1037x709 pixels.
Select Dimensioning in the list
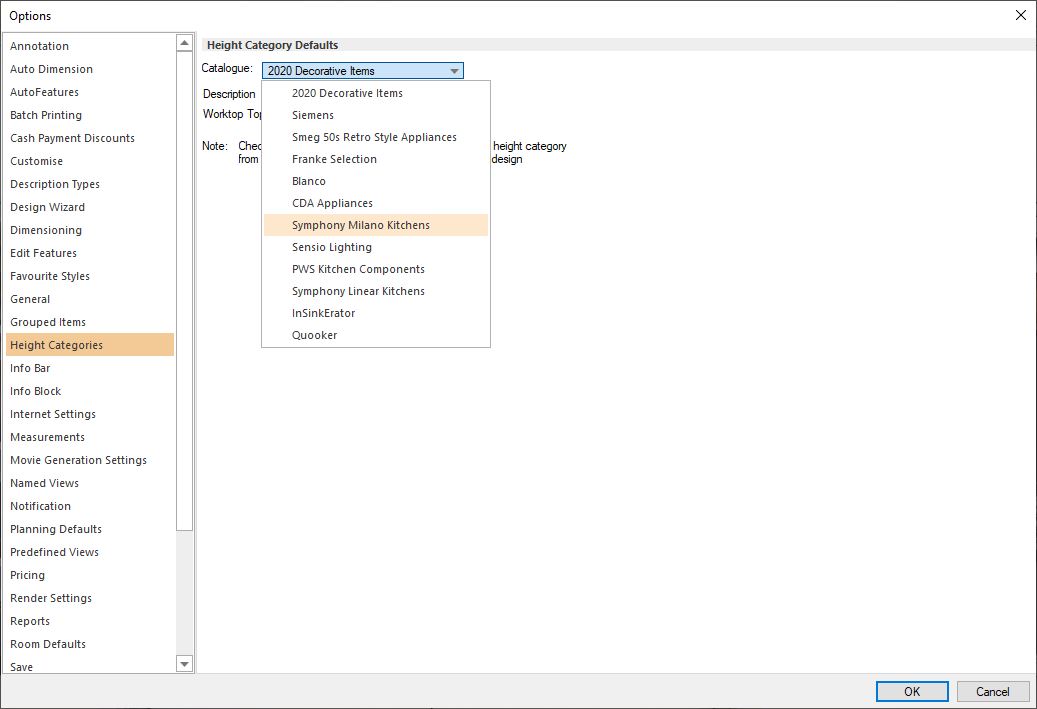tap(90, 230)
